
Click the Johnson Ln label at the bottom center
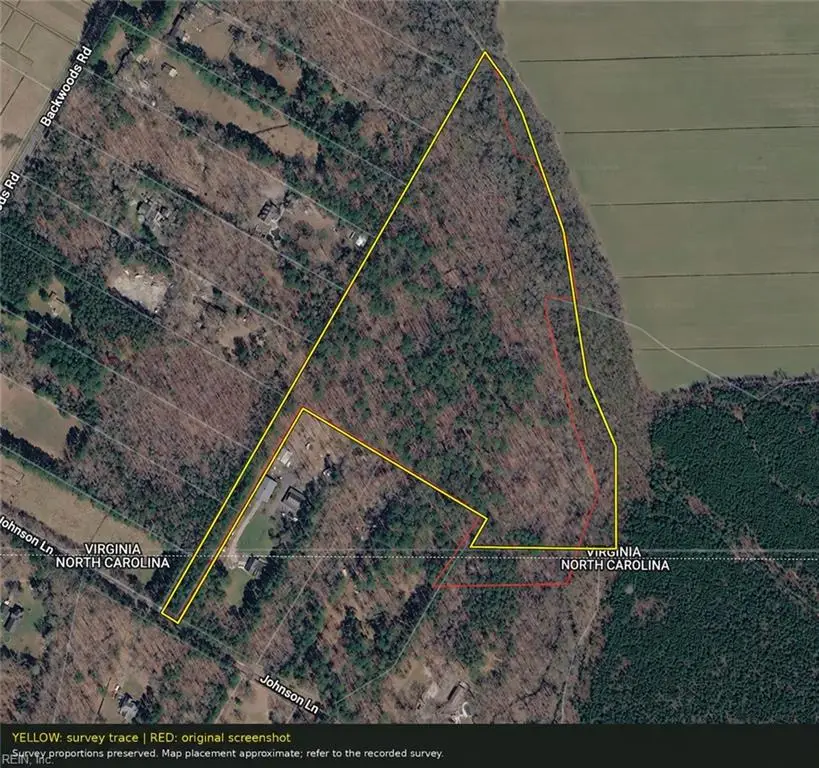[289, 694]
